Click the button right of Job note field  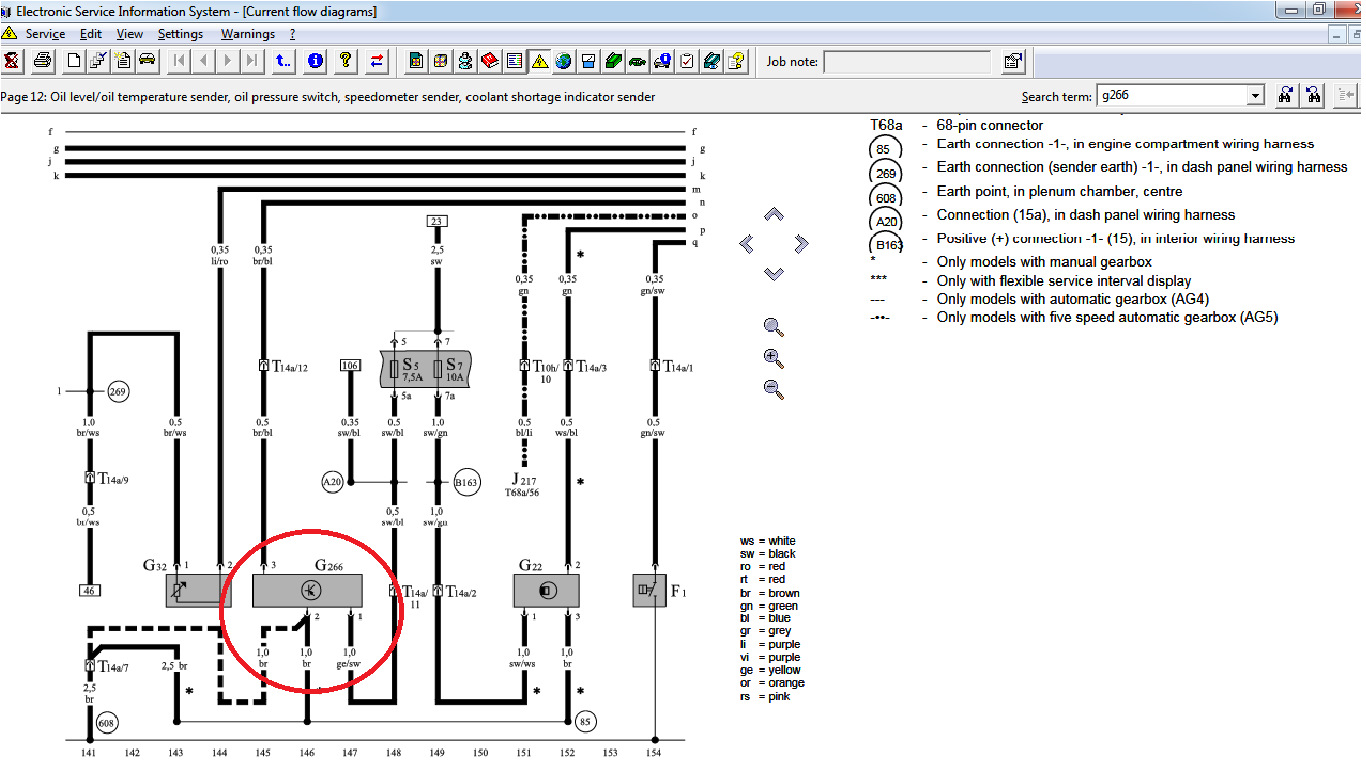(x=1013, y=61)
